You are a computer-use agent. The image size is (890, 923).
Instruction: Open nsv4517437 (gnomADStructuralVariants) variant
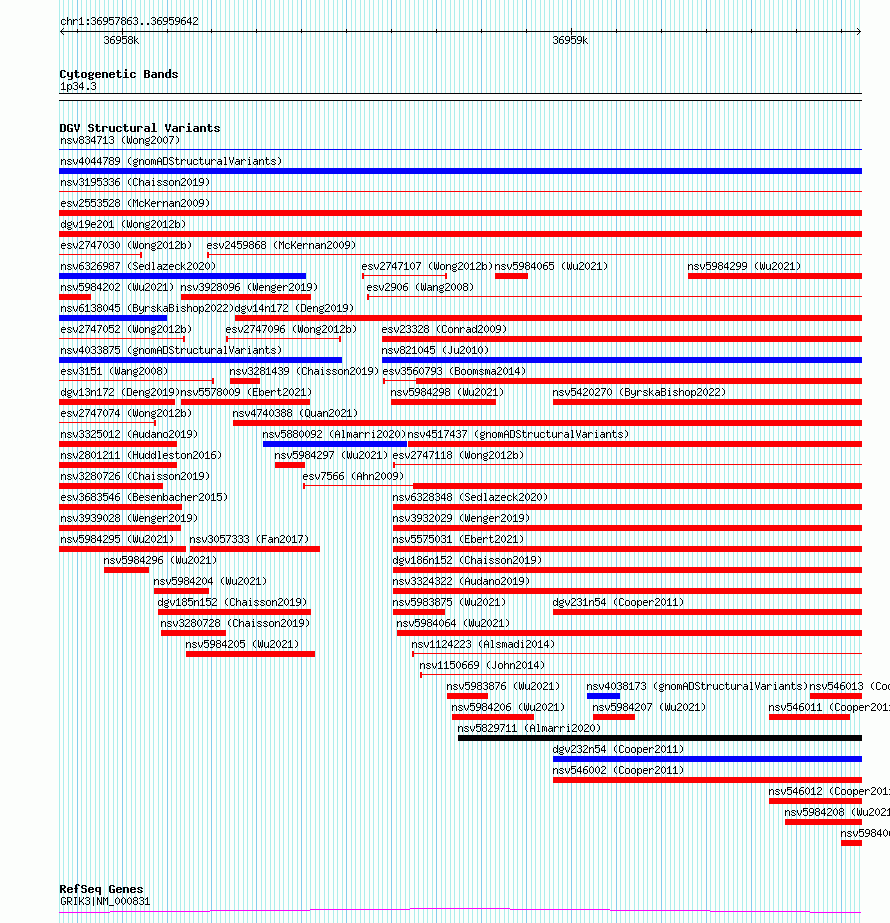pyautogui.click(x=518, y=434)
